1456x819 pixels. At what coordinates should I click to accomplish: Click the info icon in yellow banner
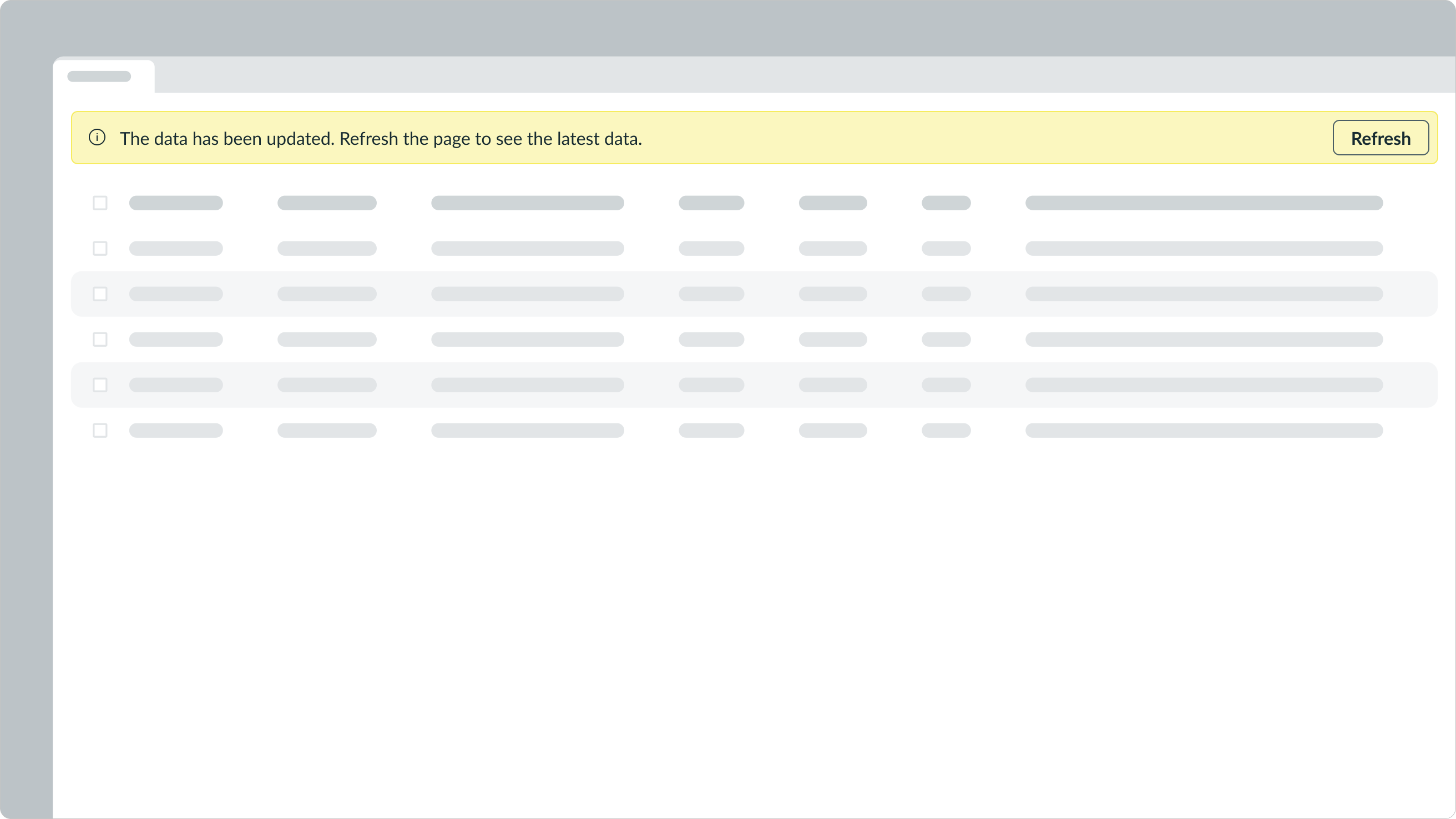97,138
